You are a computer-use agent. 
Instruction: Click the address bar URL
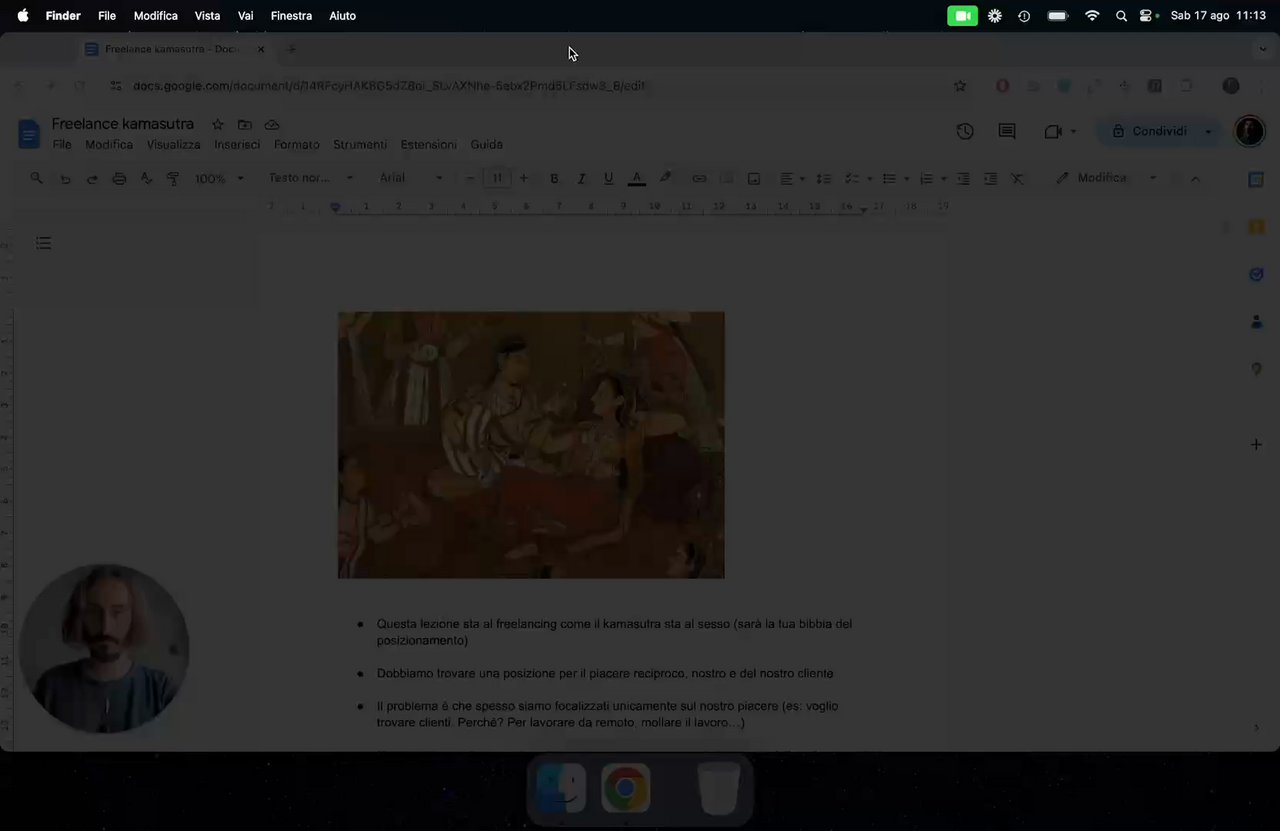389,86
